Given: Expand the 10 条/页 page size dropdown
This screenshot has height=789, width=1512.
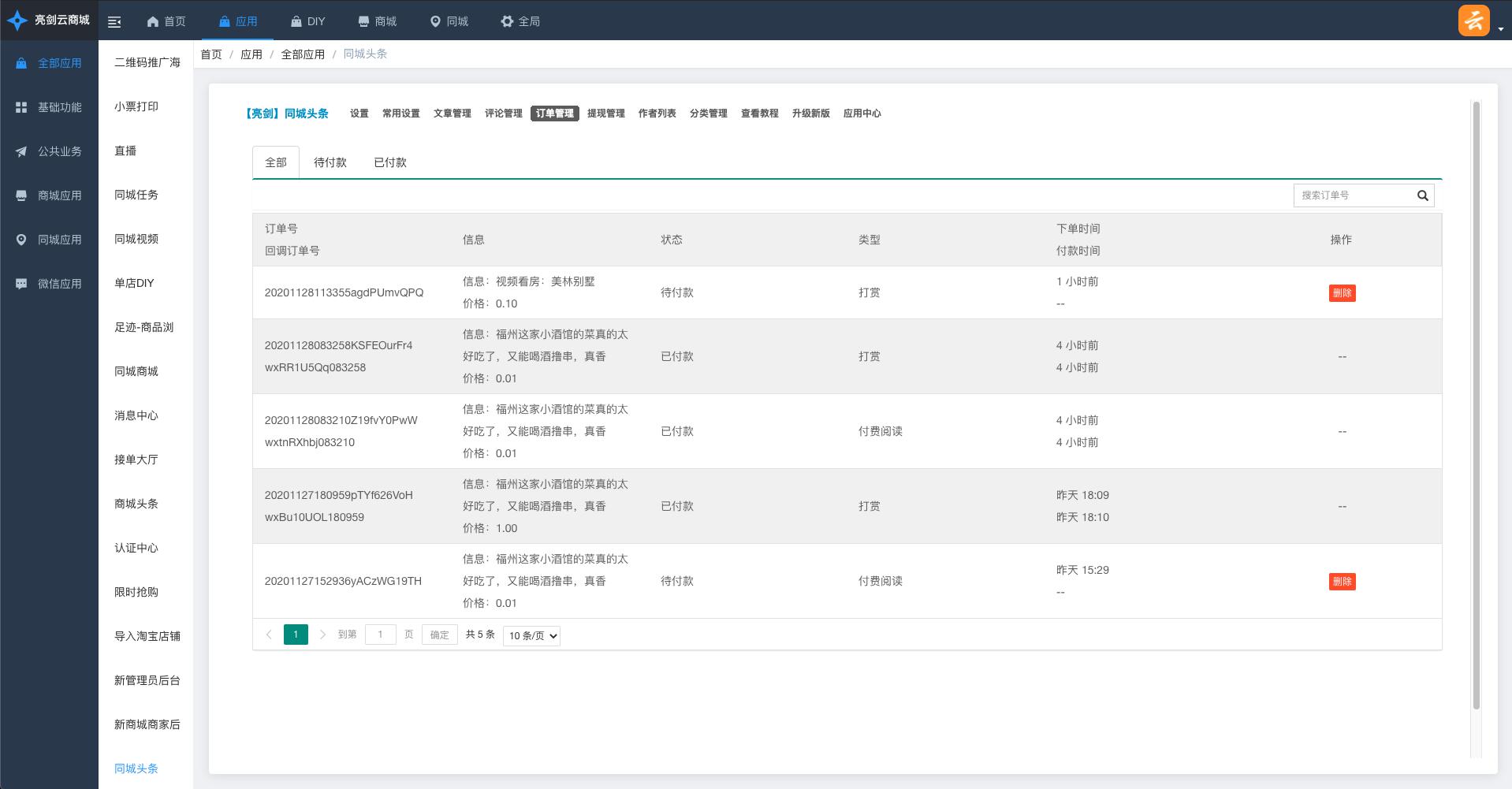Looking at the screenshot, I should click(x=531, y=635).
